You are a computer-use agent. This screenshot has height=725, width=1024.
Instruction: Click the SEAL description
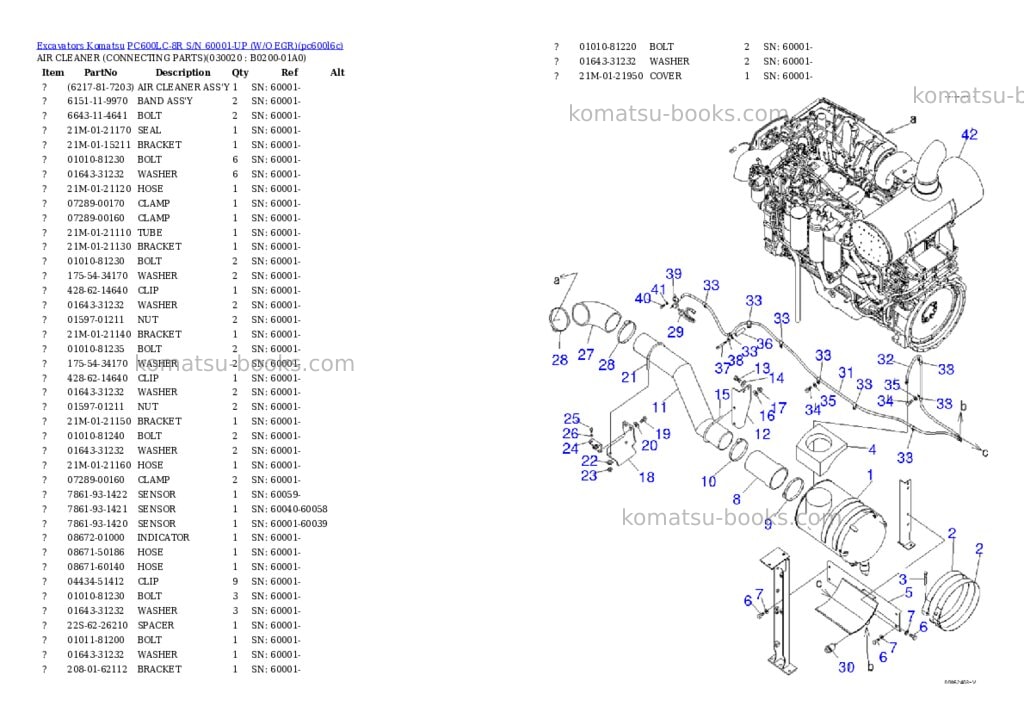coord(149,131)
